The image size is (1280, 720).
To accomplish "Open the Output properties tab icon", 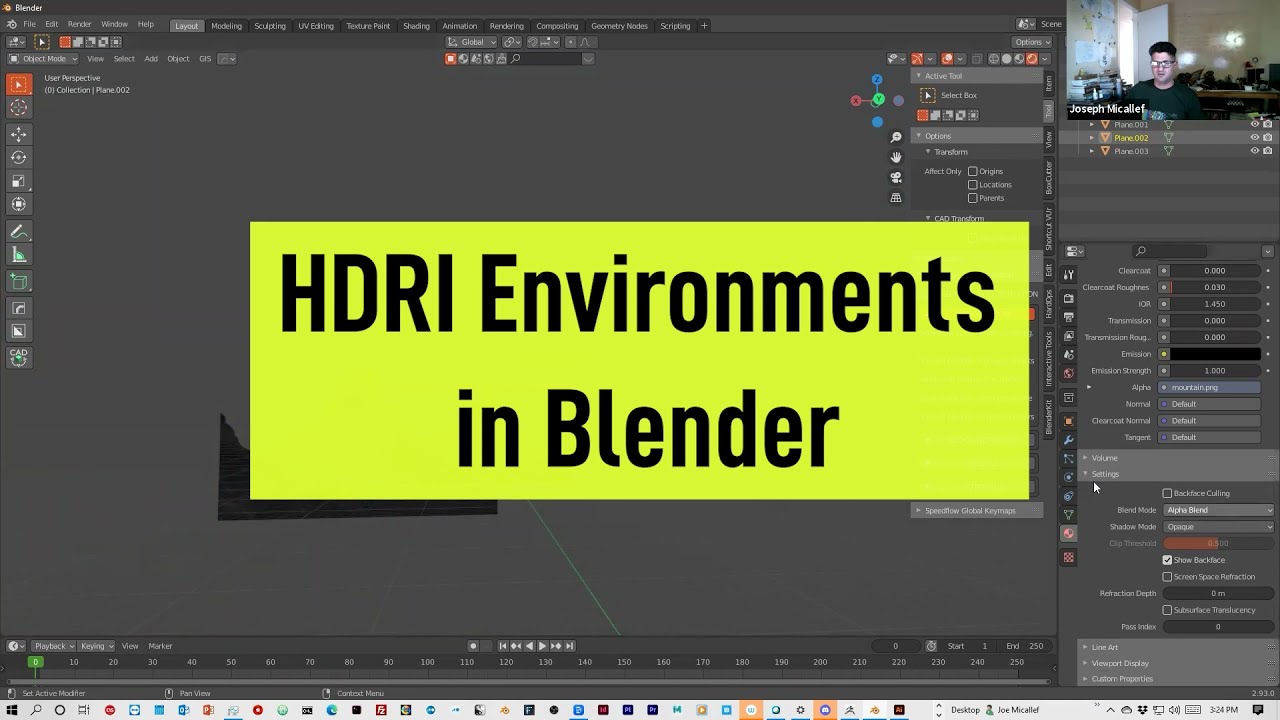I will tap(1068, 317).
